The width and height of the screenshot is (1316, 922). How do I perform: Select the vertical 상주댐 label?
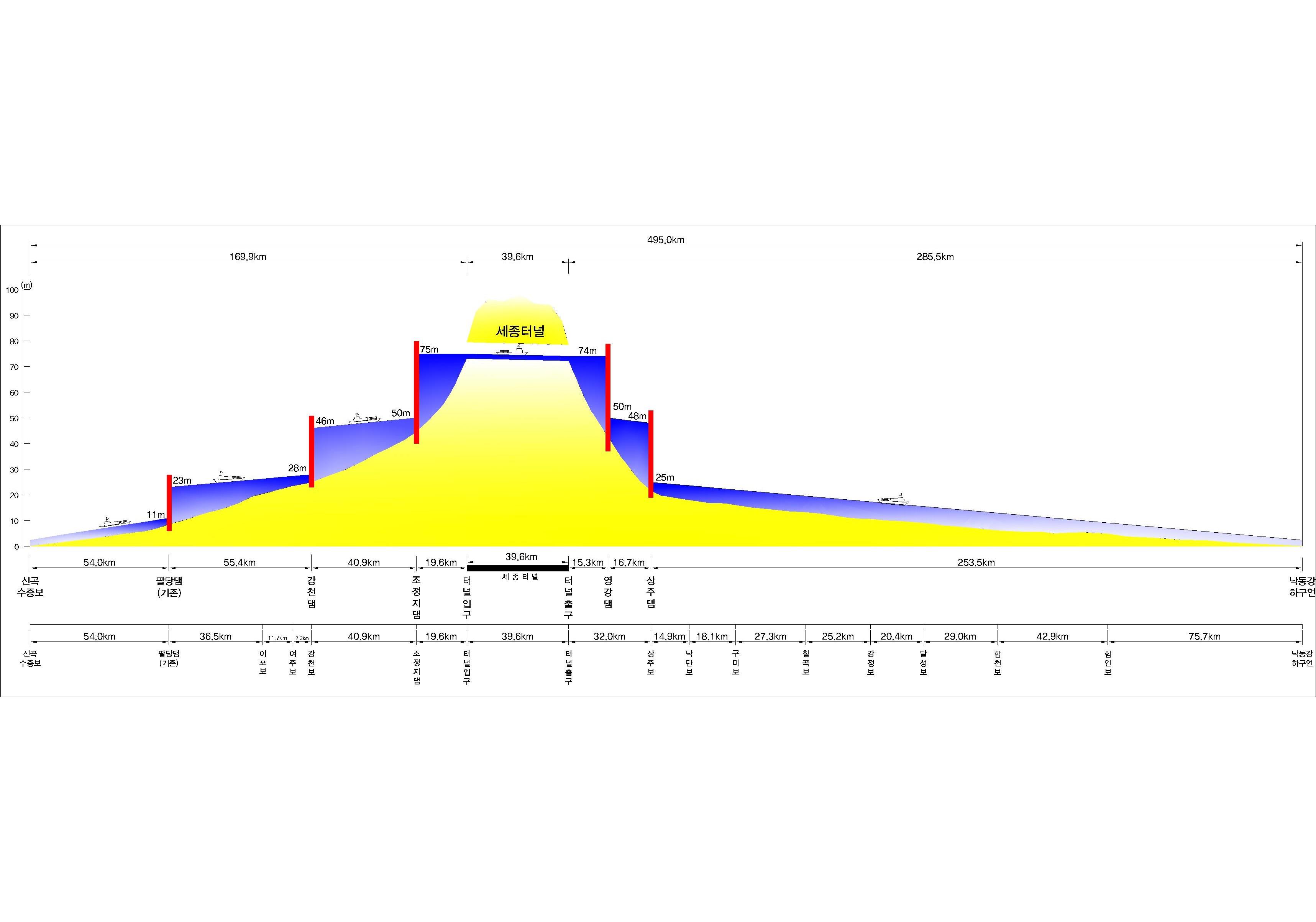651,592
